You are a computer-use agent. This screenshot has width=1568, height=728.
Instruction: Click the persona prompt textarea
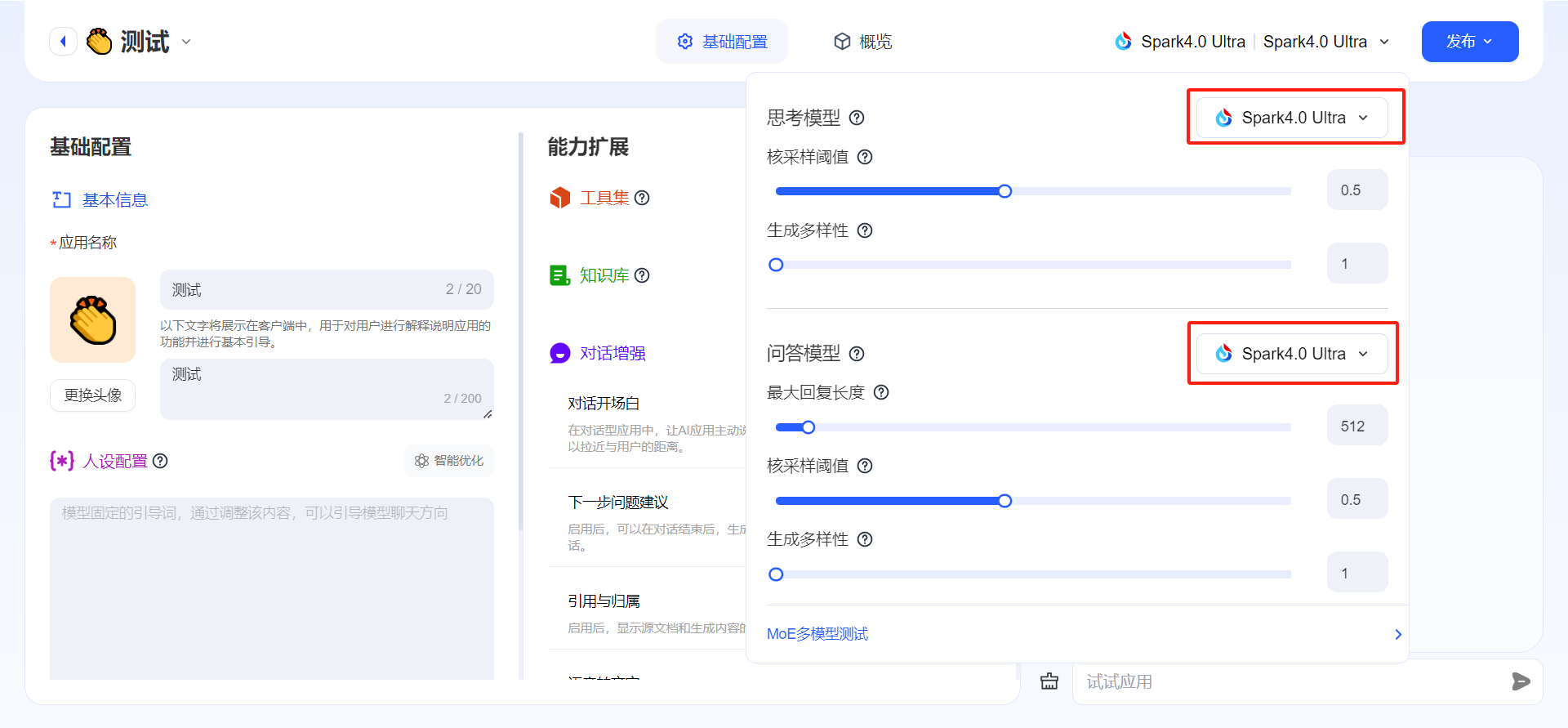(272, 588)
